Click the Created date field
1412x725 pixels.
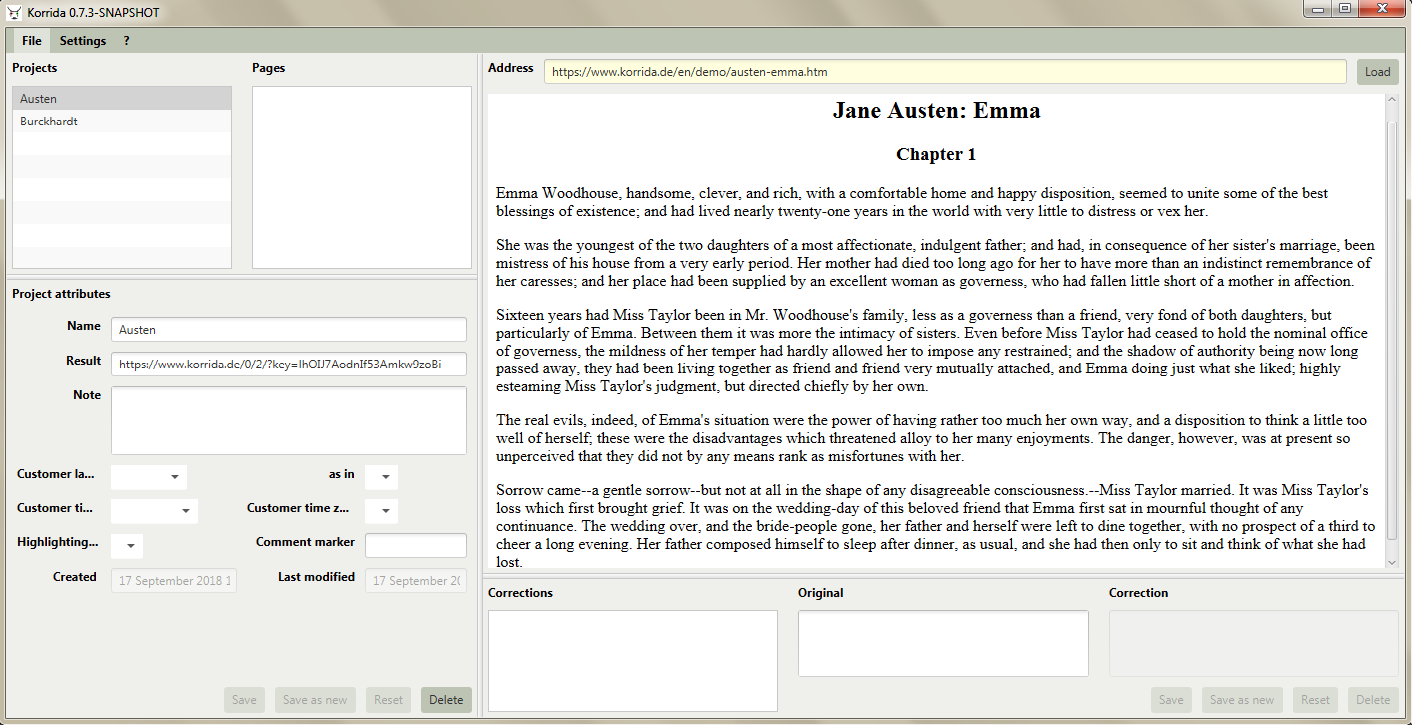point(174,580)
